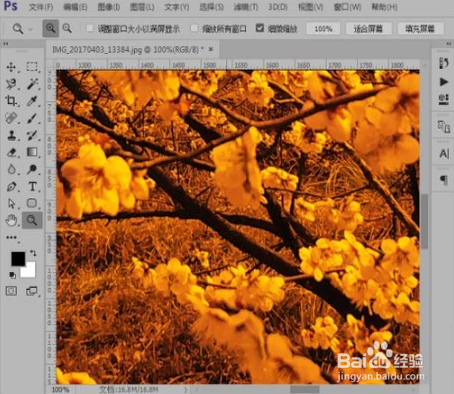Open the Properties panel icon
This screenshot has height=394, width=454.
tap(444, 99)
